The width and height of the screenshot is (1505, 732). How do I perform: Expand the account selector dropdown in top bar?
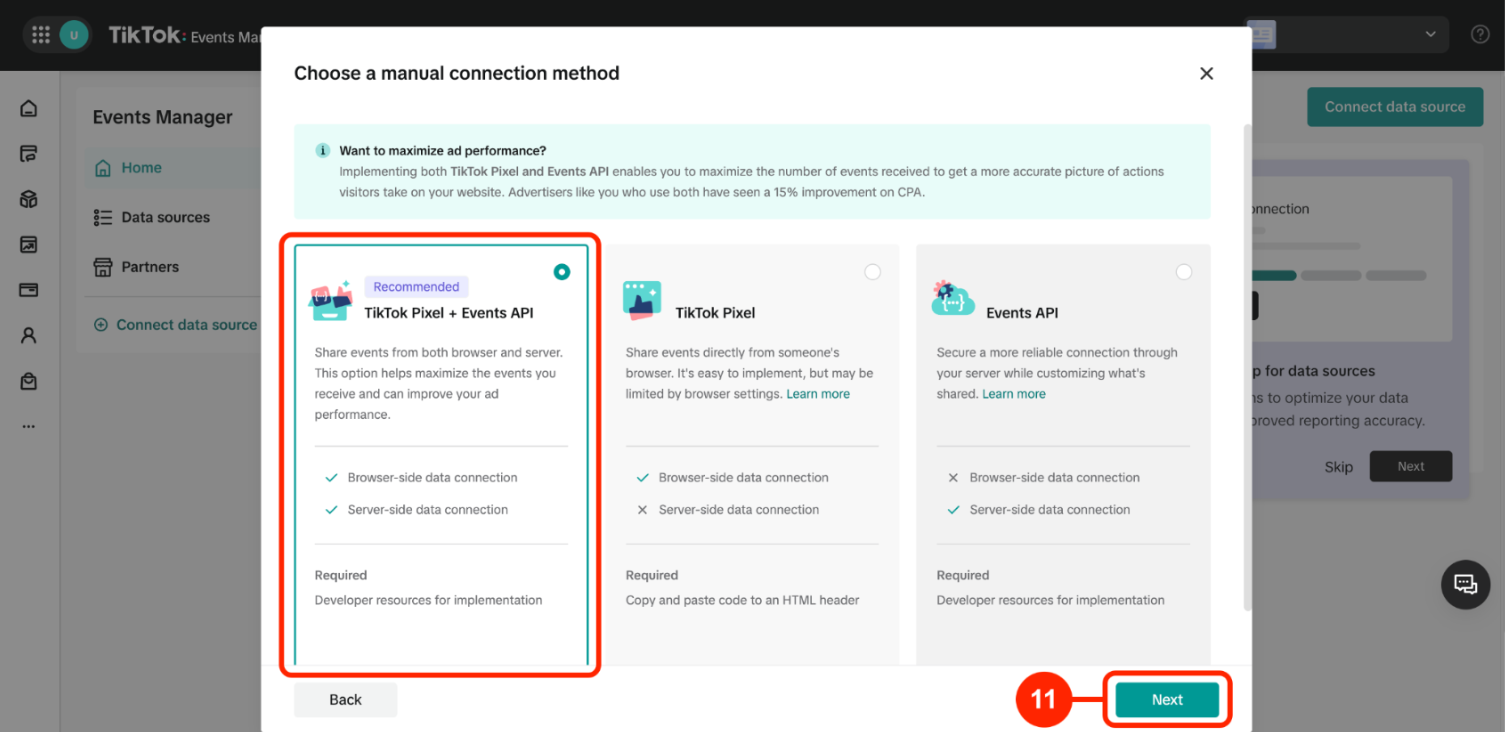[1346, 35]
